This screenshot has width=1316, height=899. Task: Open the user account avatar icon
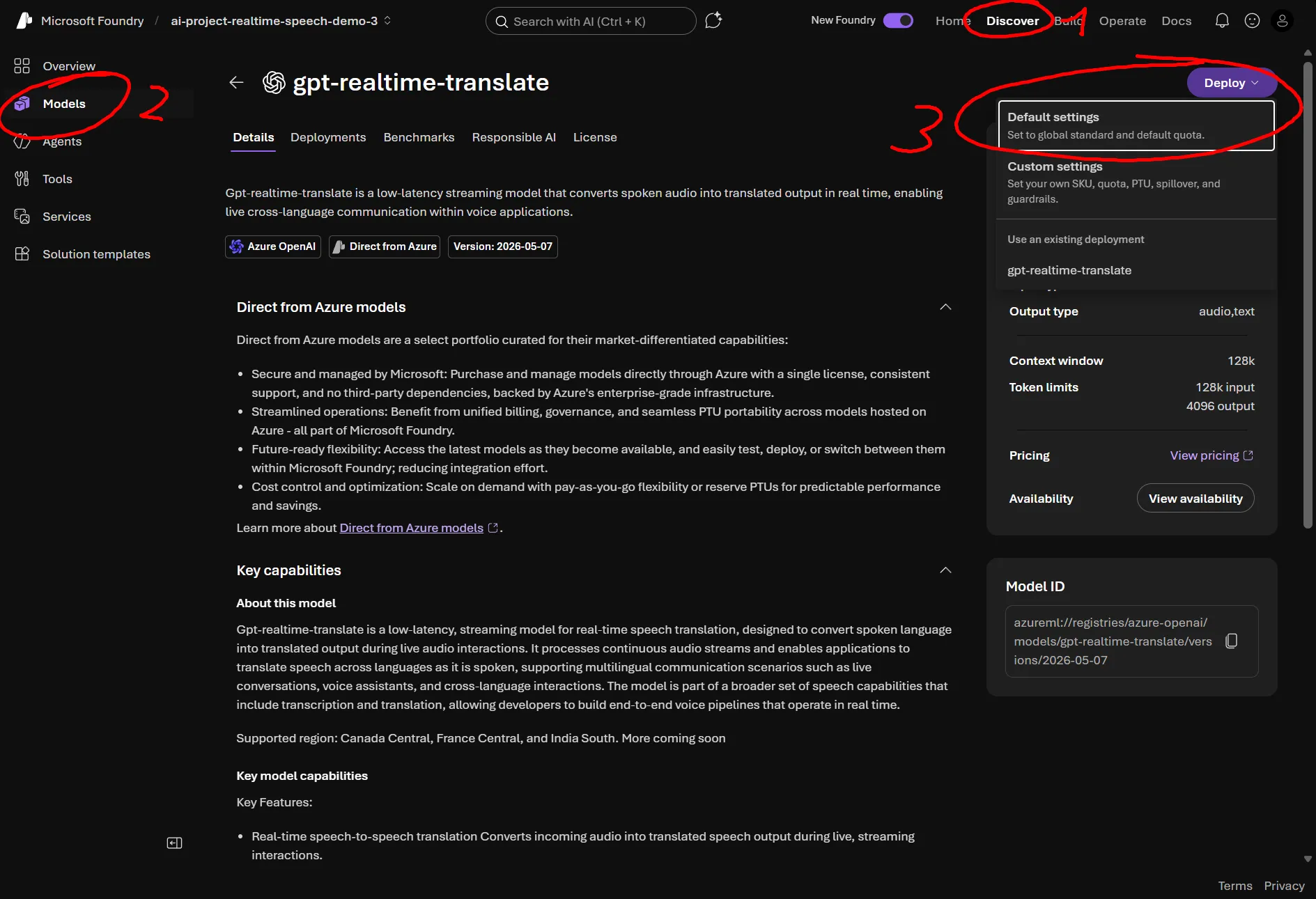point(1282,21)
